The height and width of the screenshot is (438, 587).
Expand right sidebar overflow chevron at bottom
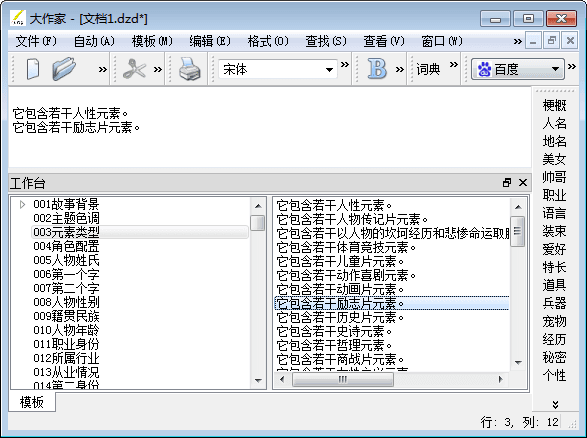(556, 404)
